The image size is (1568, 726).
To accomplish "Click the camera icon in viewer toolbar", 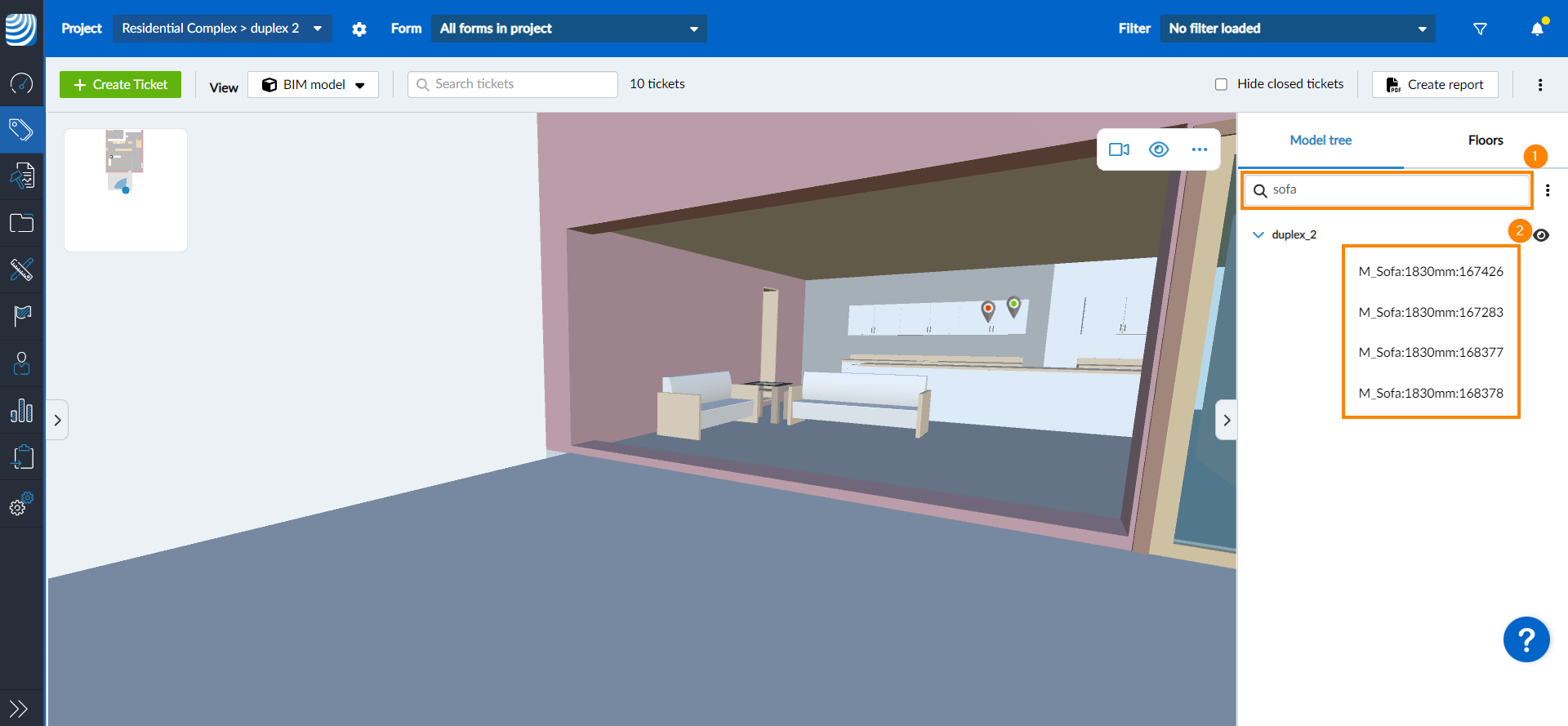I will 1119,149.
